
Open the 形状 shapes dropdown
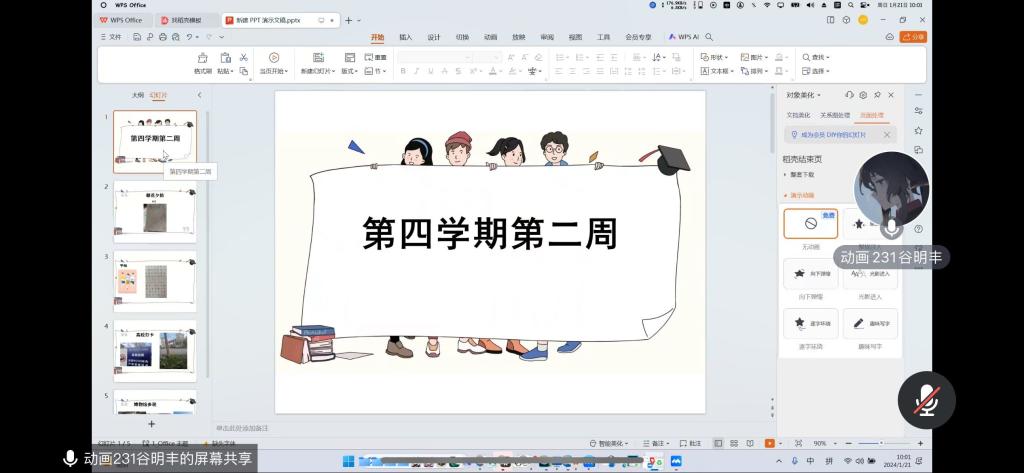[x=714, y=57]
